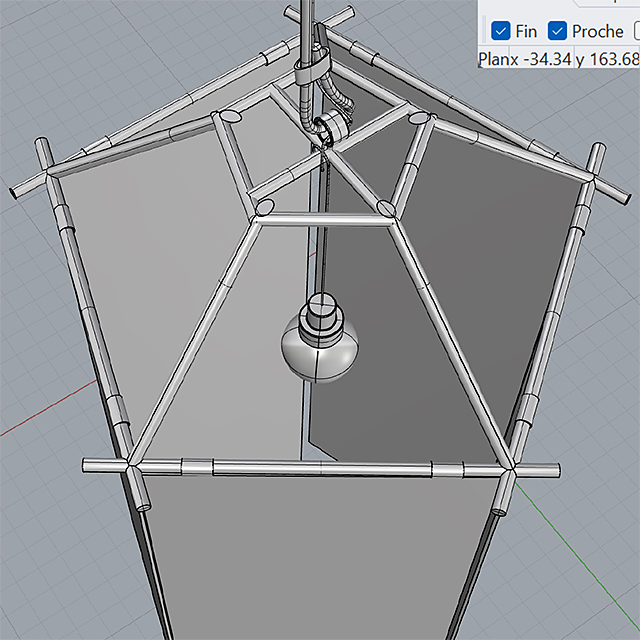Click the red X-axis line on the grid
Viewport: 640px width, 640px height.
click(40, 420)
